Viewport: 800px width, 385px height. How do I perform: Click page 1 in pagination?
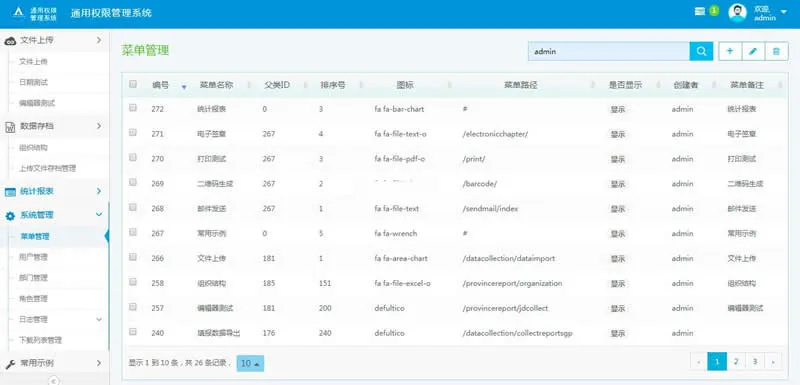(x=717, y=362)
